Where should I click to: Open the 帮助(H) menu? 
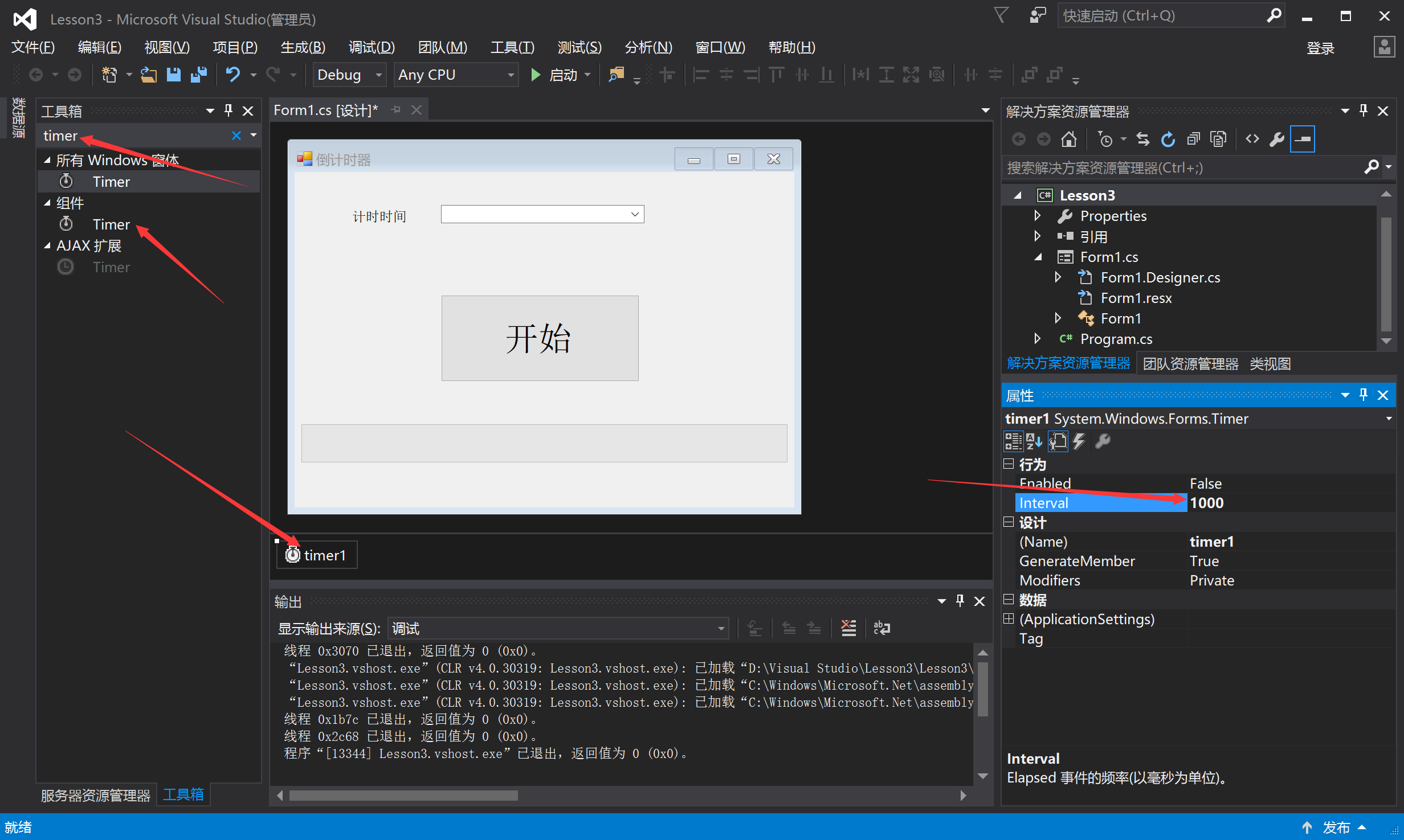point(791,47)
